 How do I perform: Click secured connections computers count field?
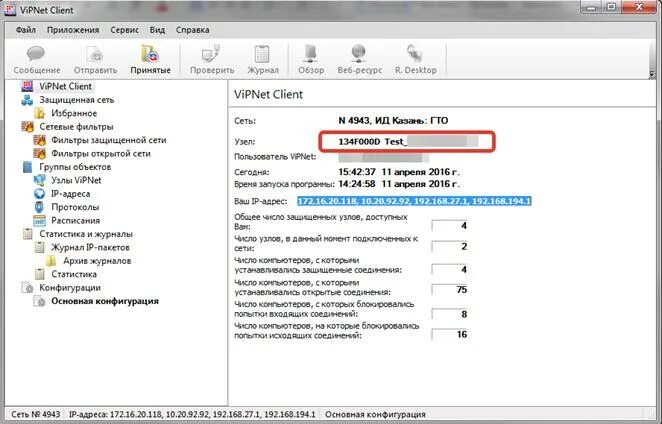tap(450, 269)
